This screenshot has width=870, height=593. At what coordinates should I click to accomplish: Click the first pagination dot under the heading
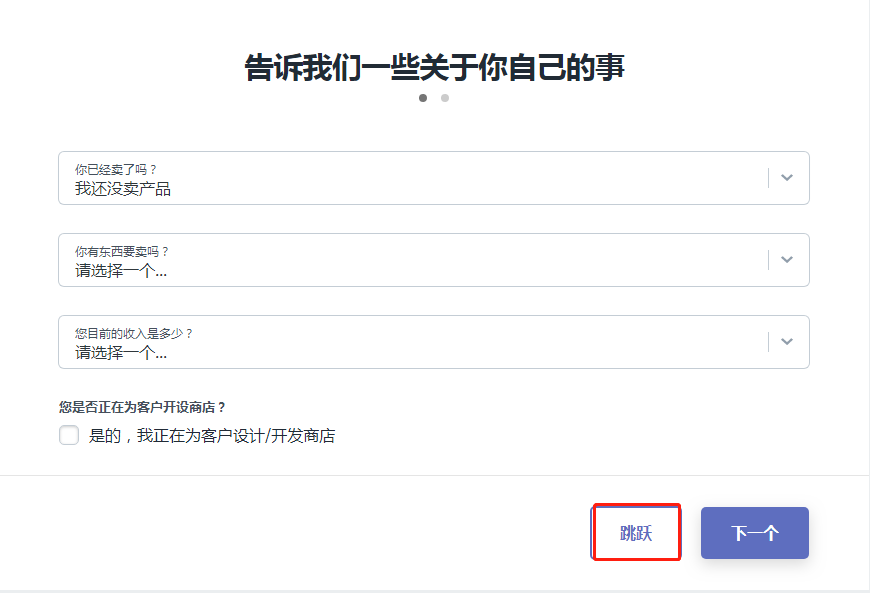click(423, 98)
